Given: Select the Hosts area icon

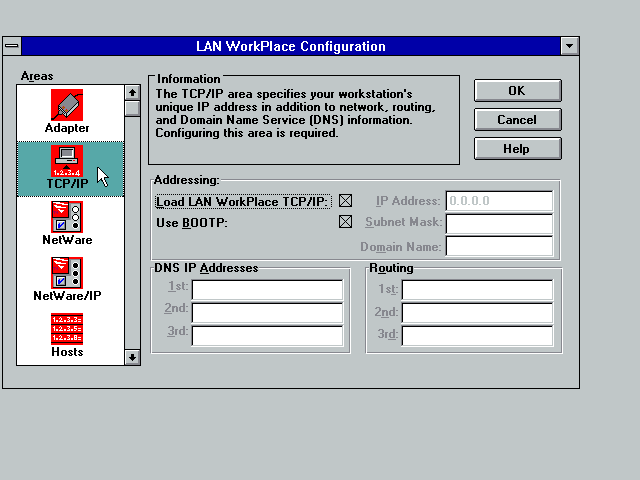Looking at the screenshot, I should (67, 329).
